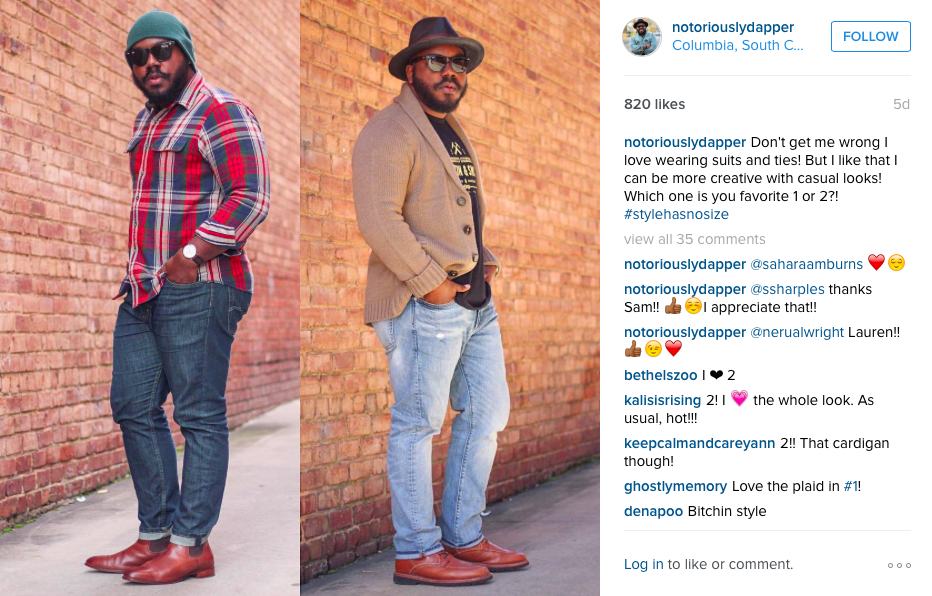Open the #1 hashtag in the ghostlymemory comment

[x=851, y=487]
